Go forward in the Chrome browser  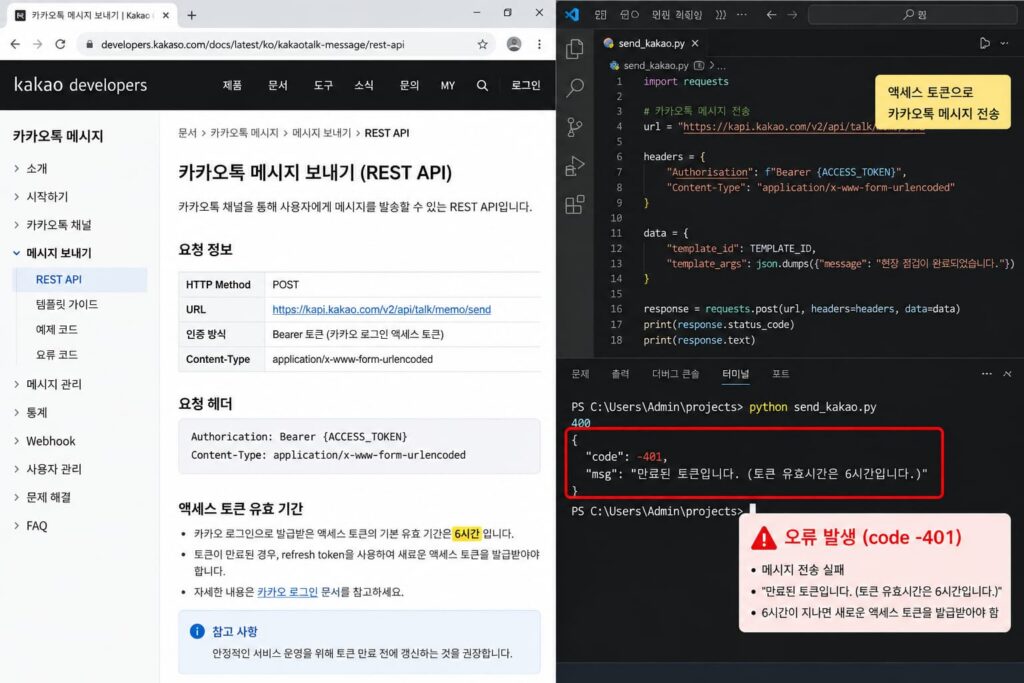click(x=38, y=44)
